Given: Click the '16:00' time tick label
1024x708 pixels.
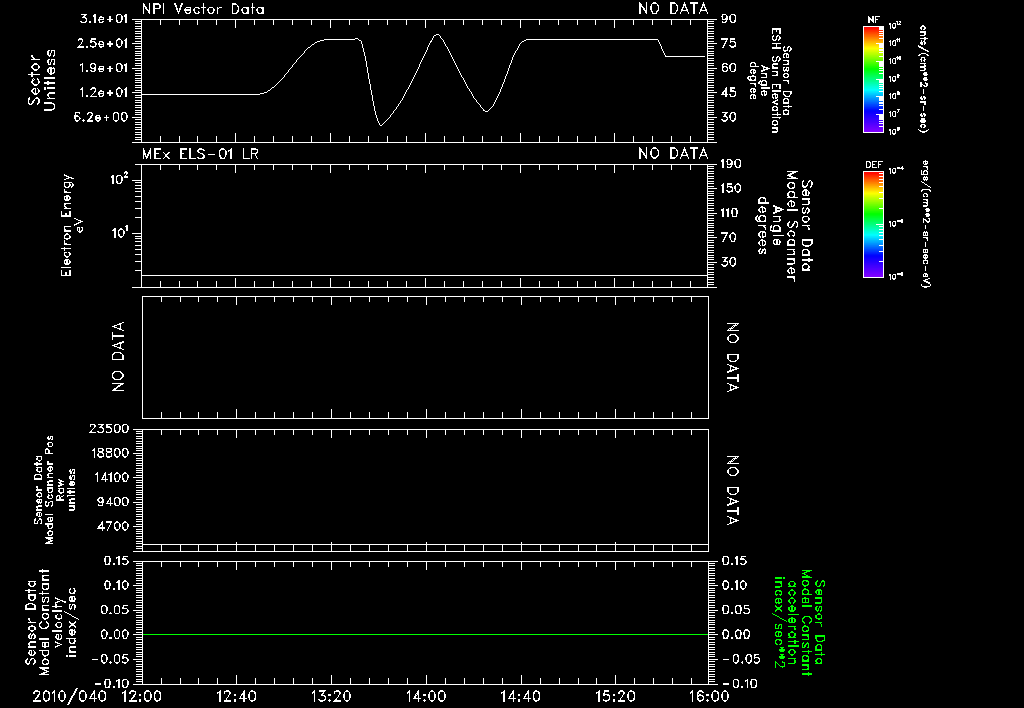Looking at the screenshot, I should [x=709, y=697].
